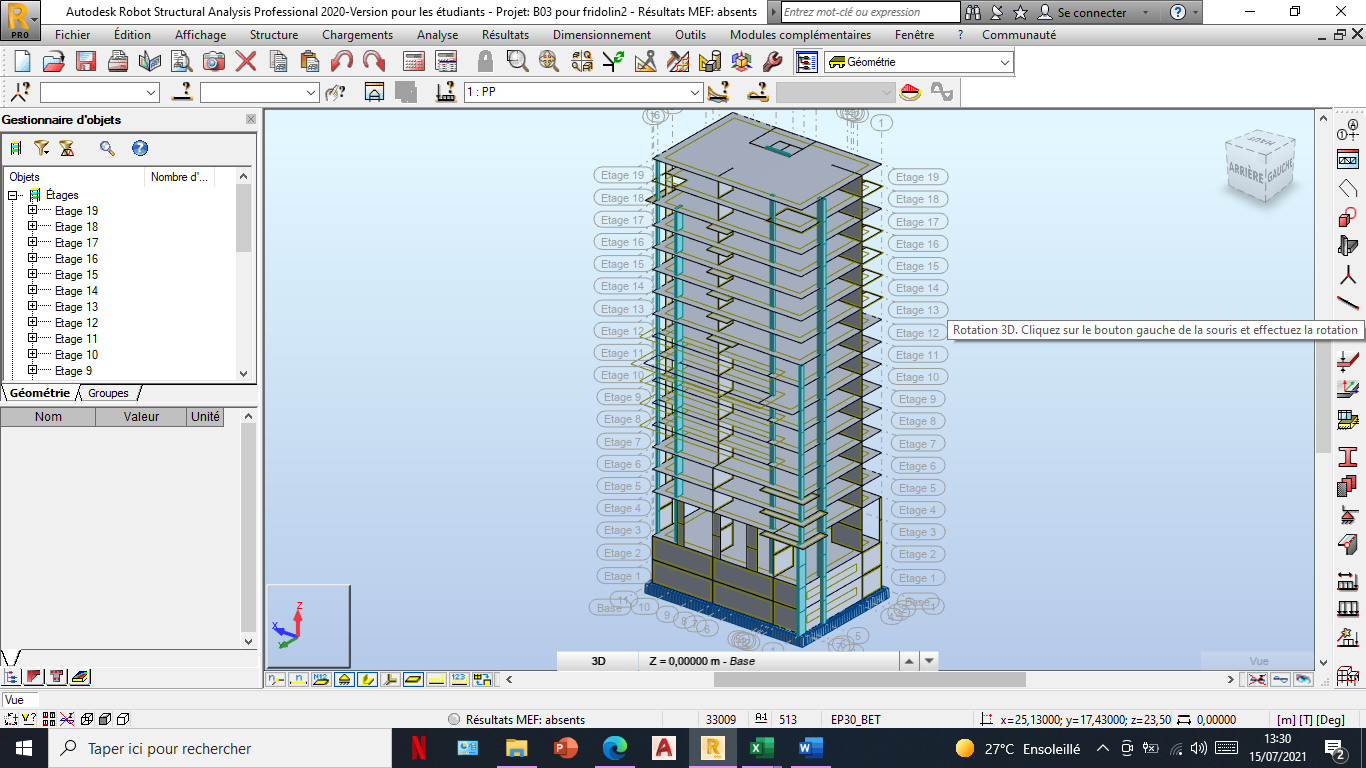The width and height of the screenshot is (1366, 768).
Task: Click the Nombre d'... column header
Action: point(182,177)
